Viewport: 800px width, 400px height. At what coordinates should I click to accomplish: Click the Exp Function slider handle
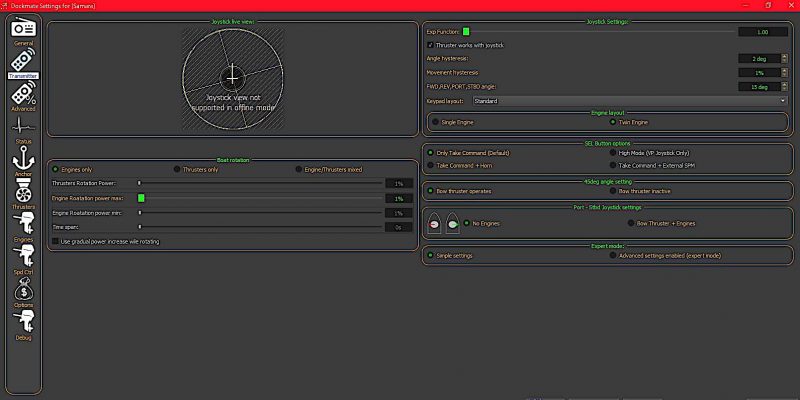tap(466, 32)
